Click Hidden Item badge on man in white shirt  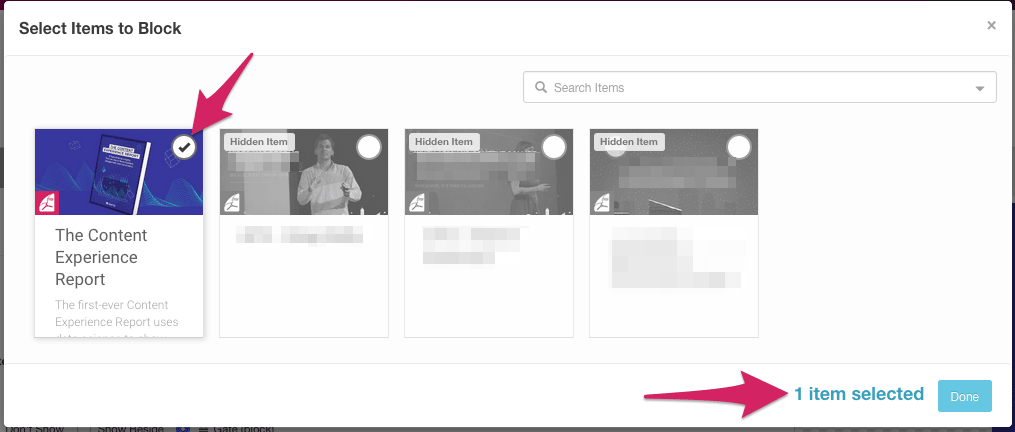tap(259, 142)
